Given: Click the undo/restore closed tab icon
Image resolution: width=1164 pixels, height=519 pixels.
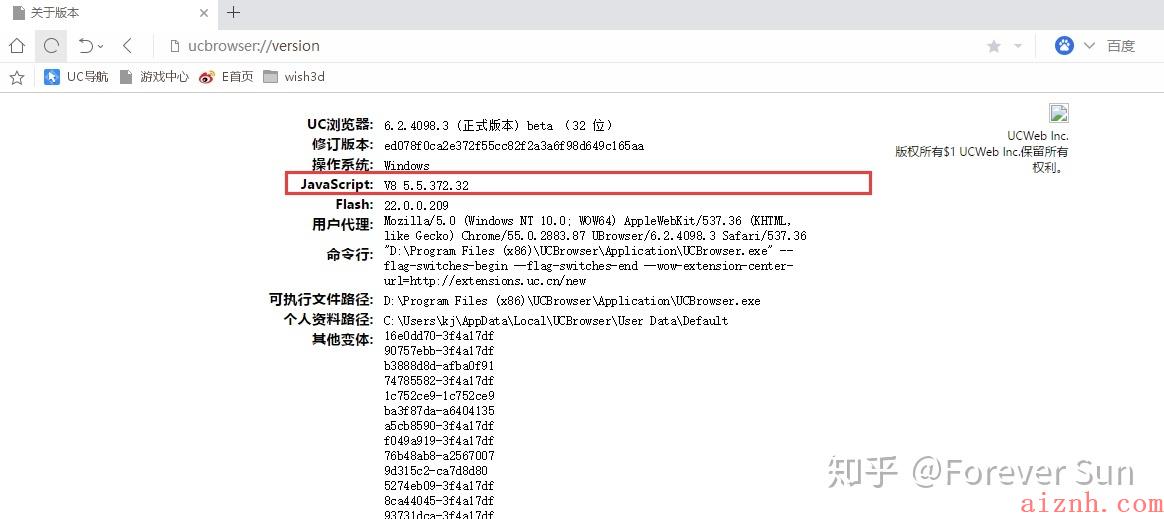Looking at the screenshot, I should click(86, 46).
